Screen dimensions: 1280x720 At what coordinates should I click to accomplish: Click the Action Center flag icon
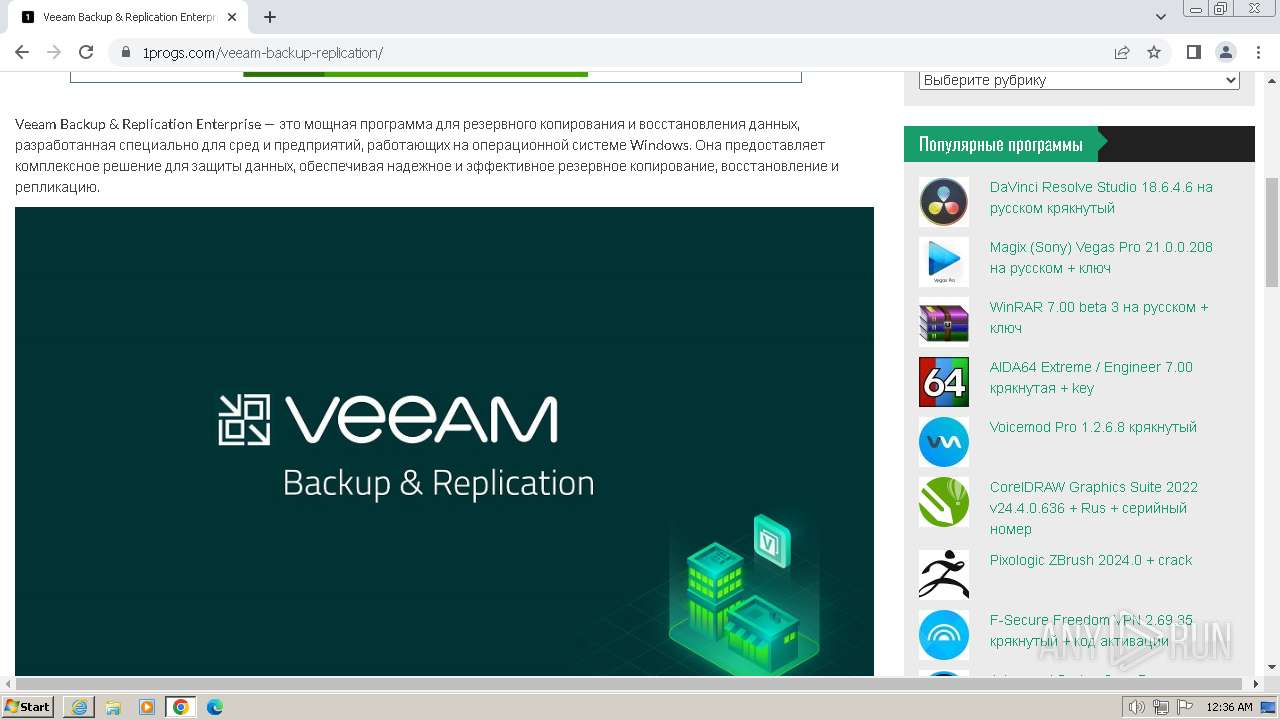point(1185,707)
